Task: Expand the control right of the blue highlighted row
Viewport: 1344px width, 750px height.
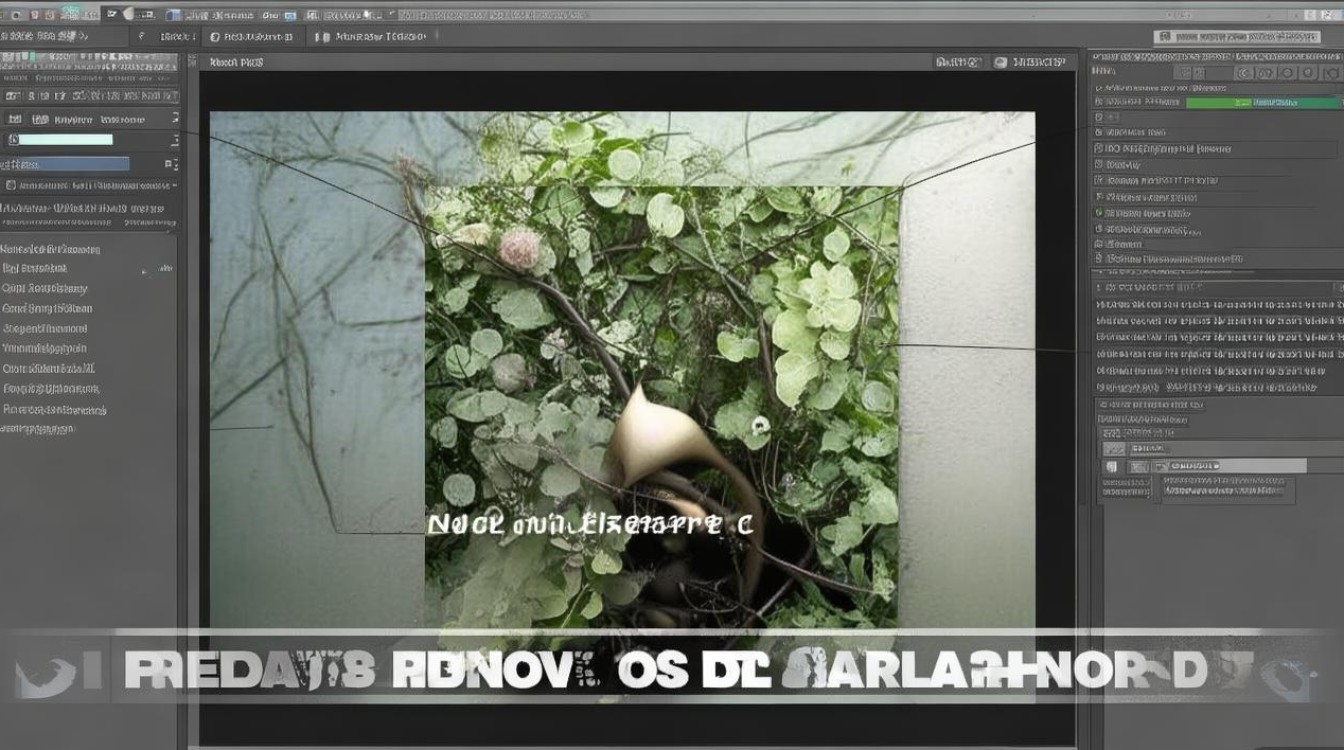Action: coord(170,164)
